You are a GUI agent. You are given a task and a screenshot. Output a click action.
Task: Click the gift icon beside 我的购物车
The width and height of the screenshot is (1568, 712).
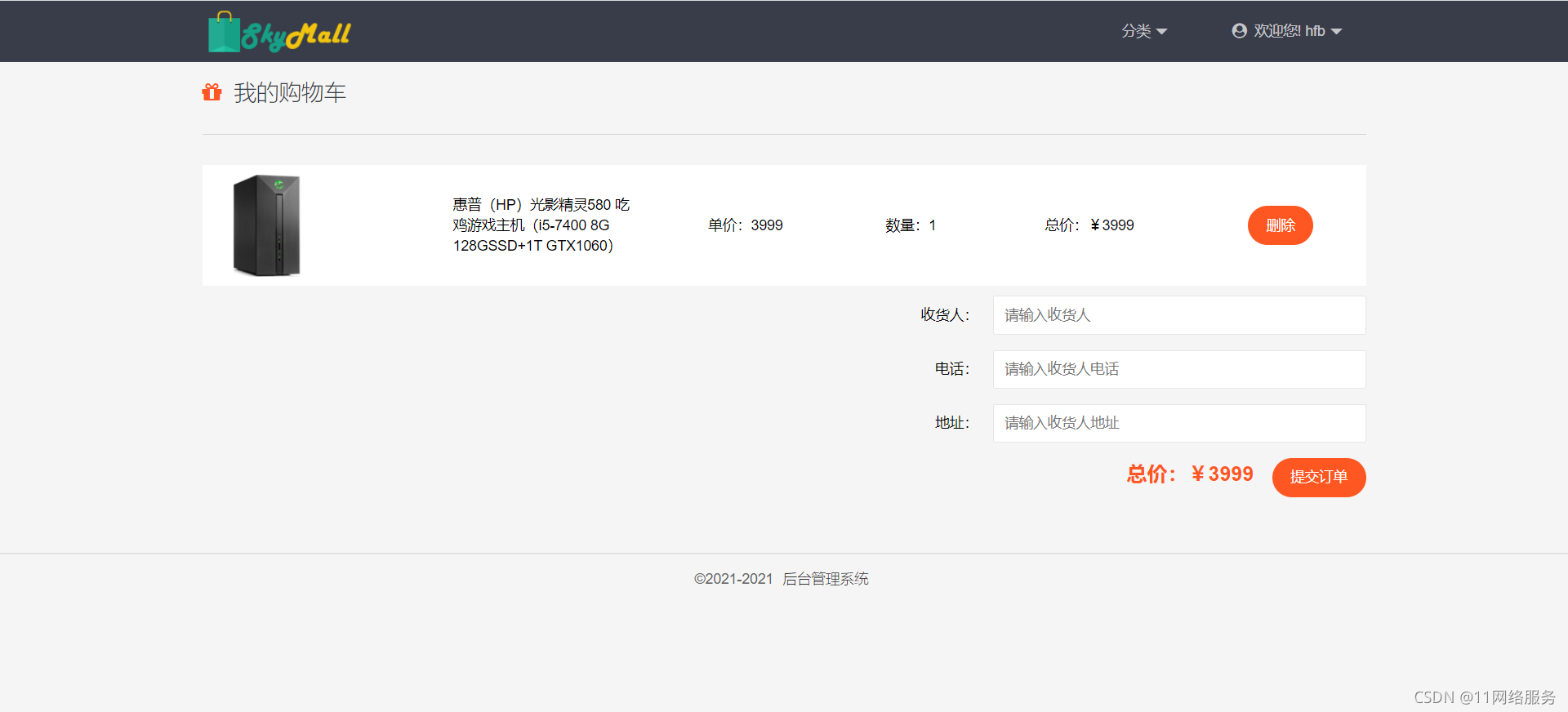[x=212, y=92]
